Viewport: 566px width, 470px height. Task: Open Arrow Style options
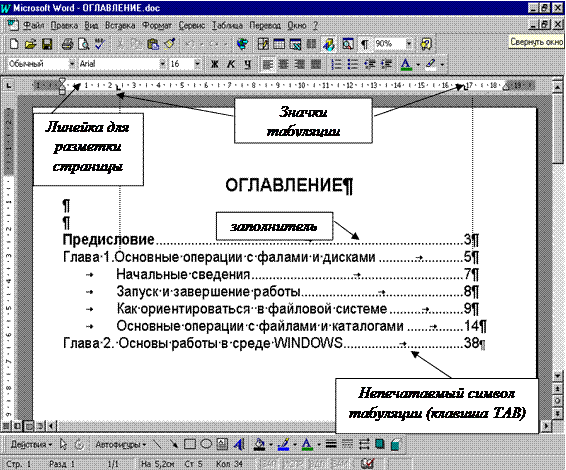pos(364,444)
